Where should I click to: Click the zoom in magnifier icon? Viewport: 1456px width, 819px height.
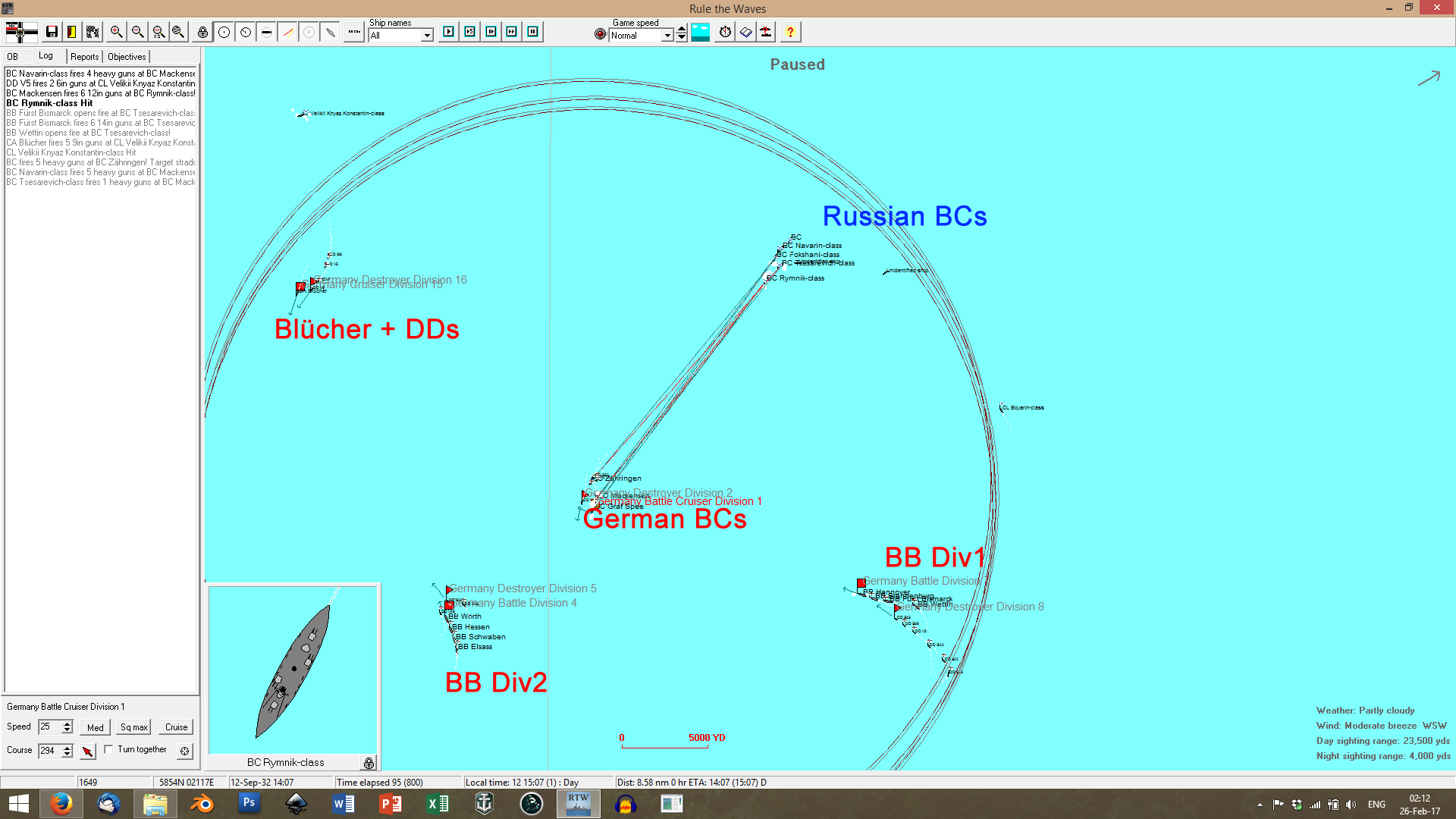116,32
